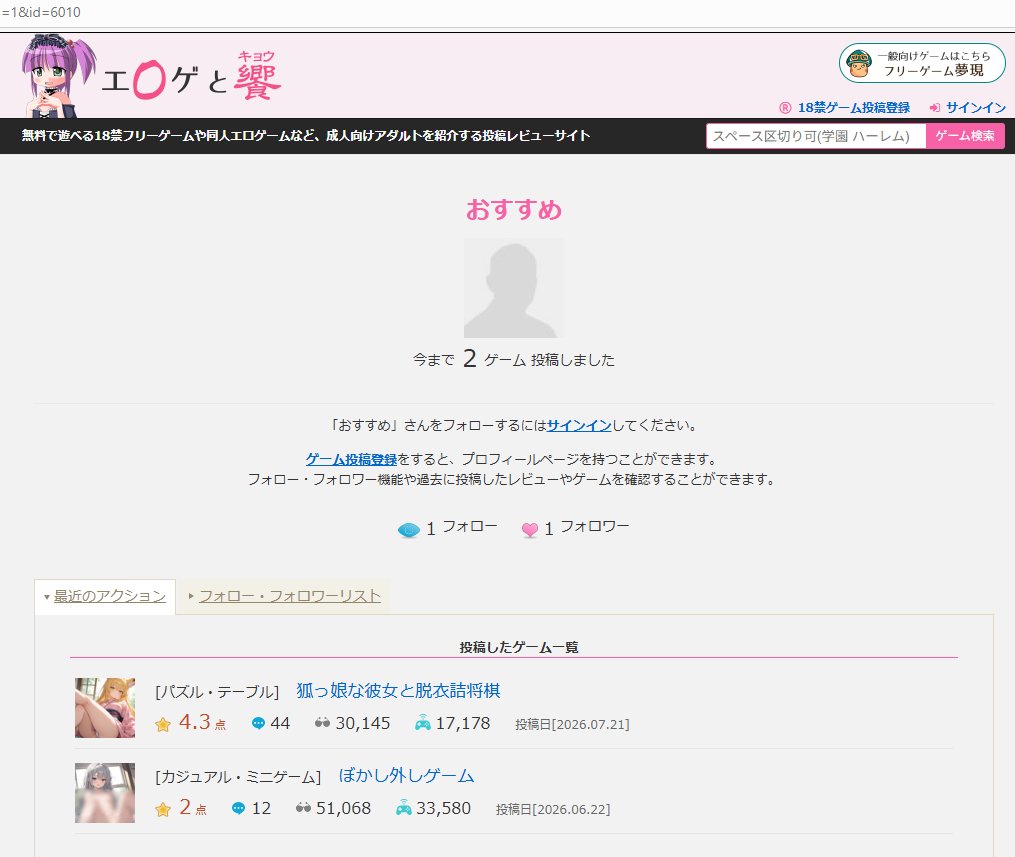Click the おすすめ profile name heading

514,210
